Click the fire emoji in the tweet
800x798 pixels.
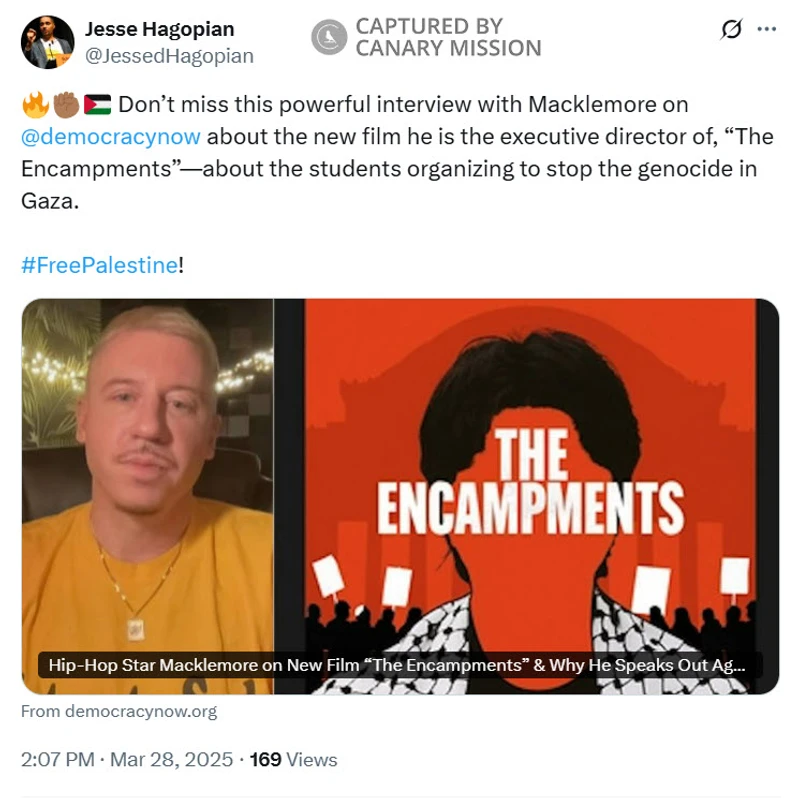(x=36, y=105)
